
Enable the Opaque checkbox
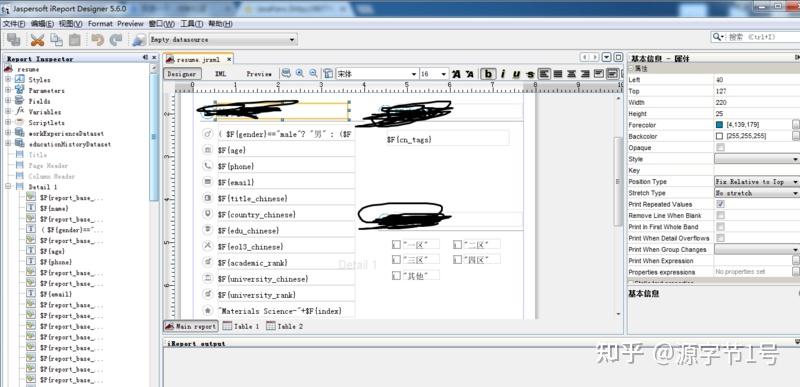click(x=720, y=147)
